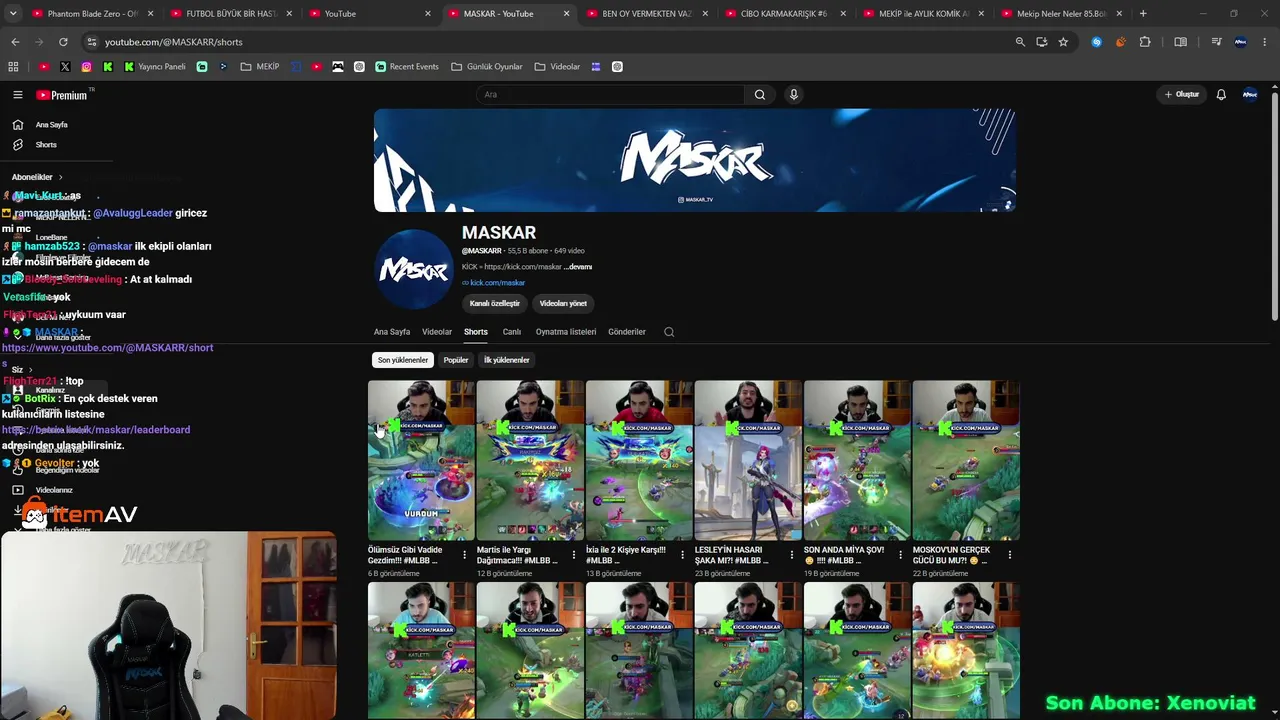Open the first YouTube bookmark icon

[44, 67]
